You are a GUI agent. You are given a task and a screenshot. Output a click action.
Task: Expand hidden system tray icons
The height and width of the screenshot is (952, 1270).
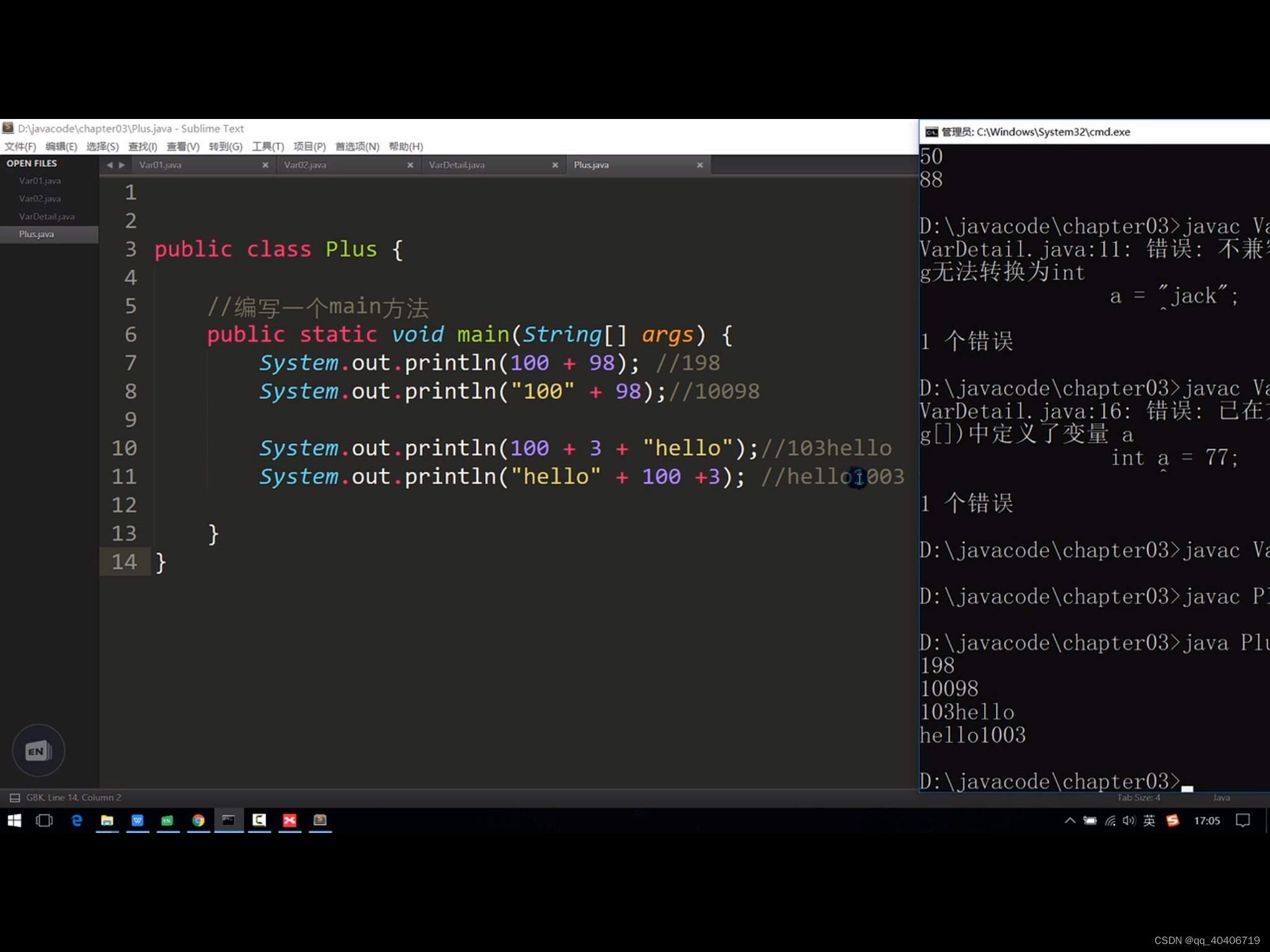(1070, 821)
